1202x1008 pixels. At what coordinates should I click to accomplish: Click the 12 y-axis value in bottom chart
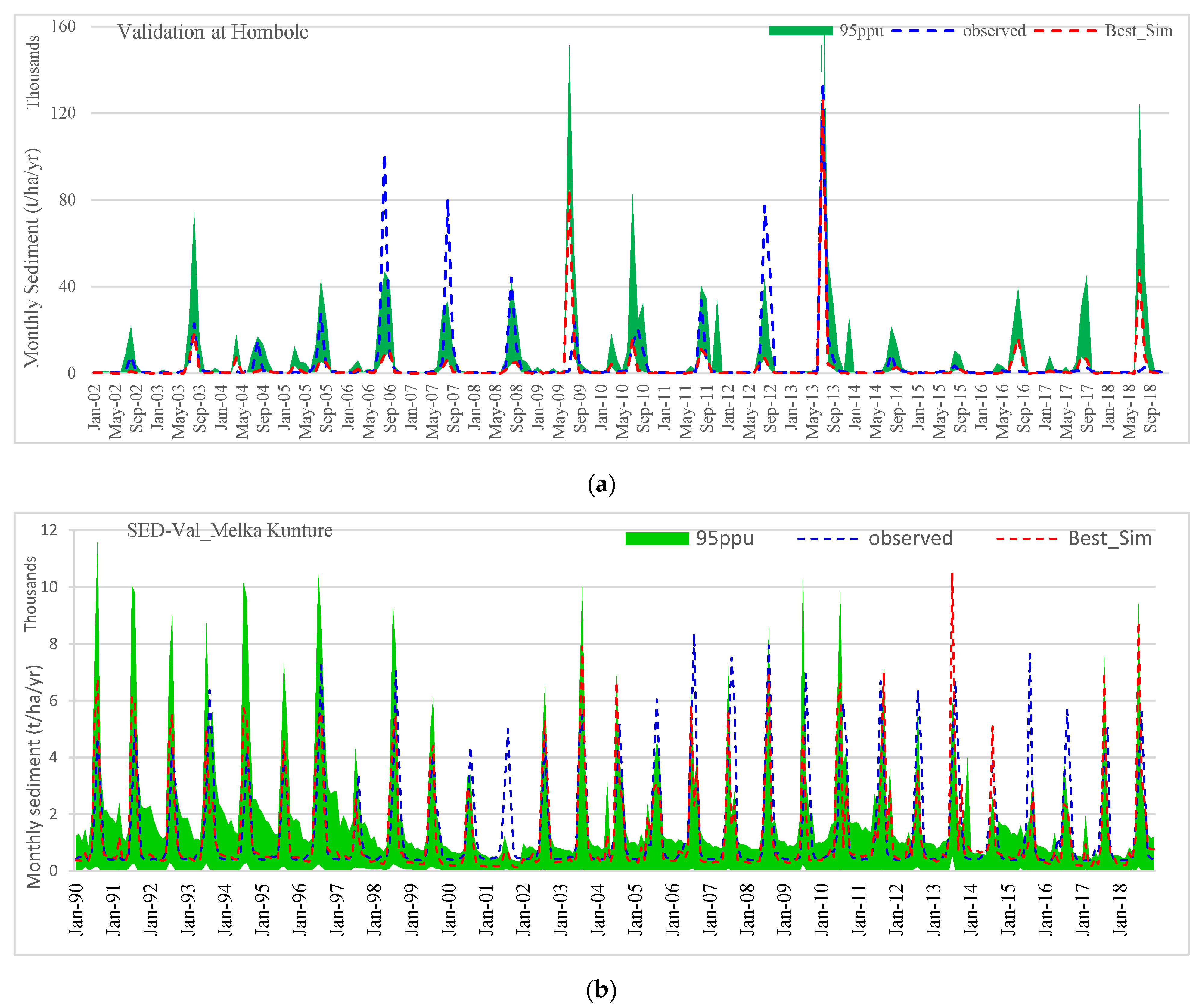pos(49,530)
